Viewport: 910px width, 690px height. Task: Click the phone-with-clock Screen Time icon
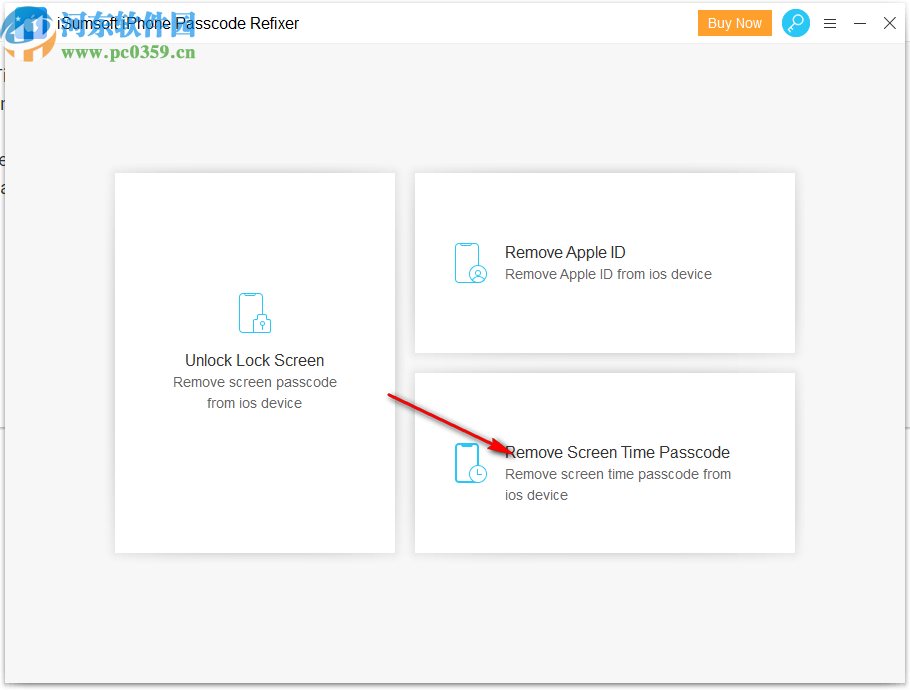470,463
